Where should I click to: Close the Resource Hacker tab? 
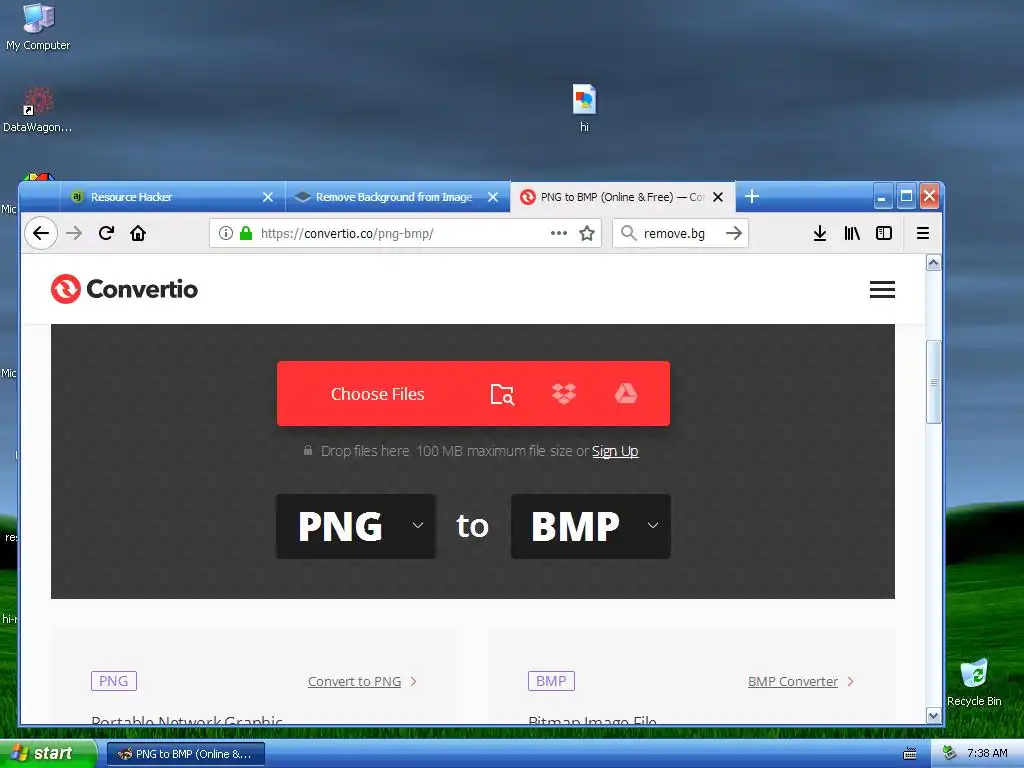tap(268, 197)
